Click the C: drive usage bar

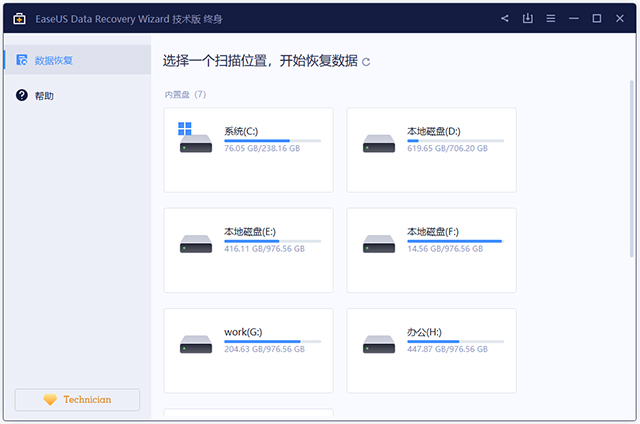coord(273,141)
